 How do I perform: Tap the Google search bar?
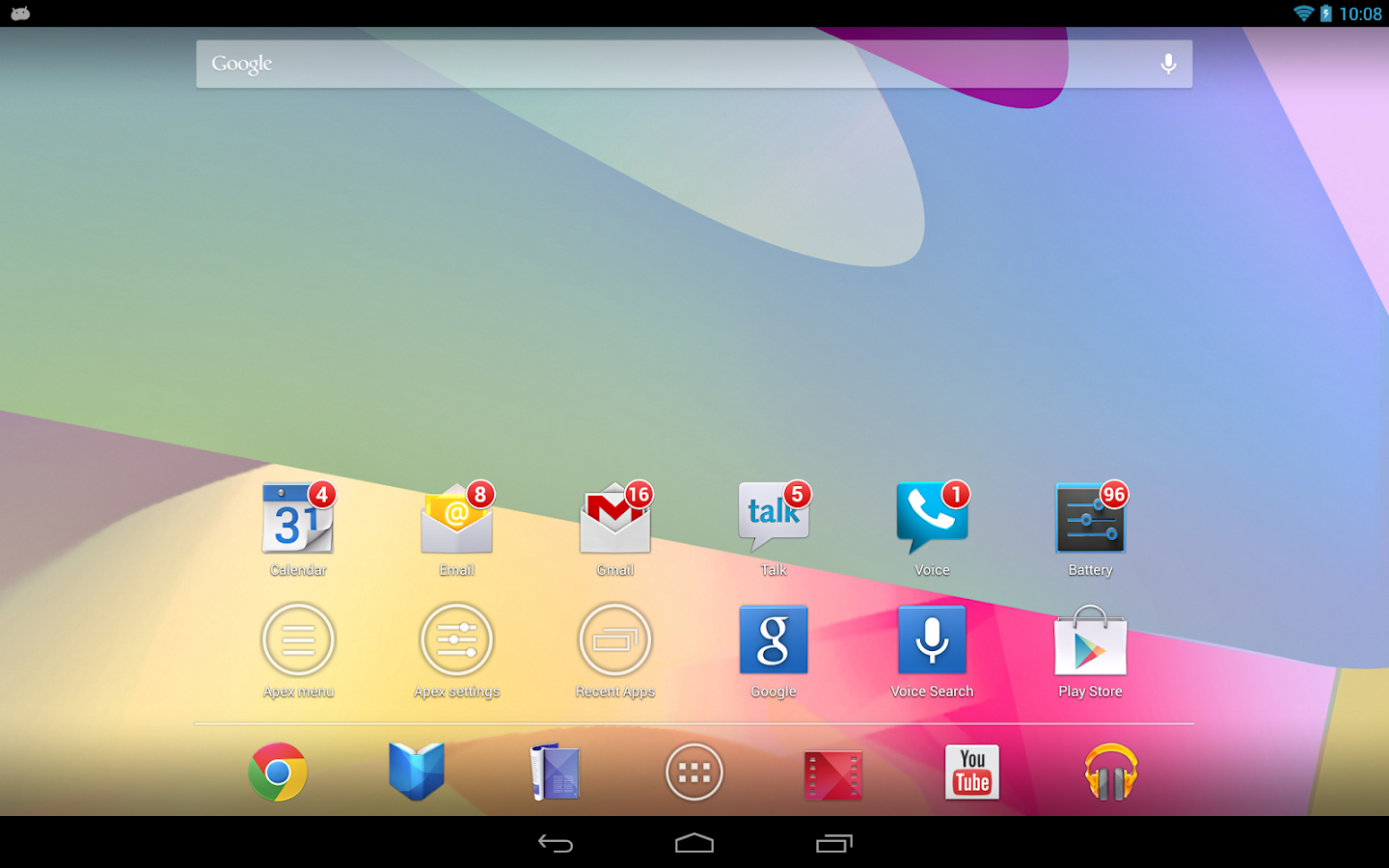(x=694, y=64)
